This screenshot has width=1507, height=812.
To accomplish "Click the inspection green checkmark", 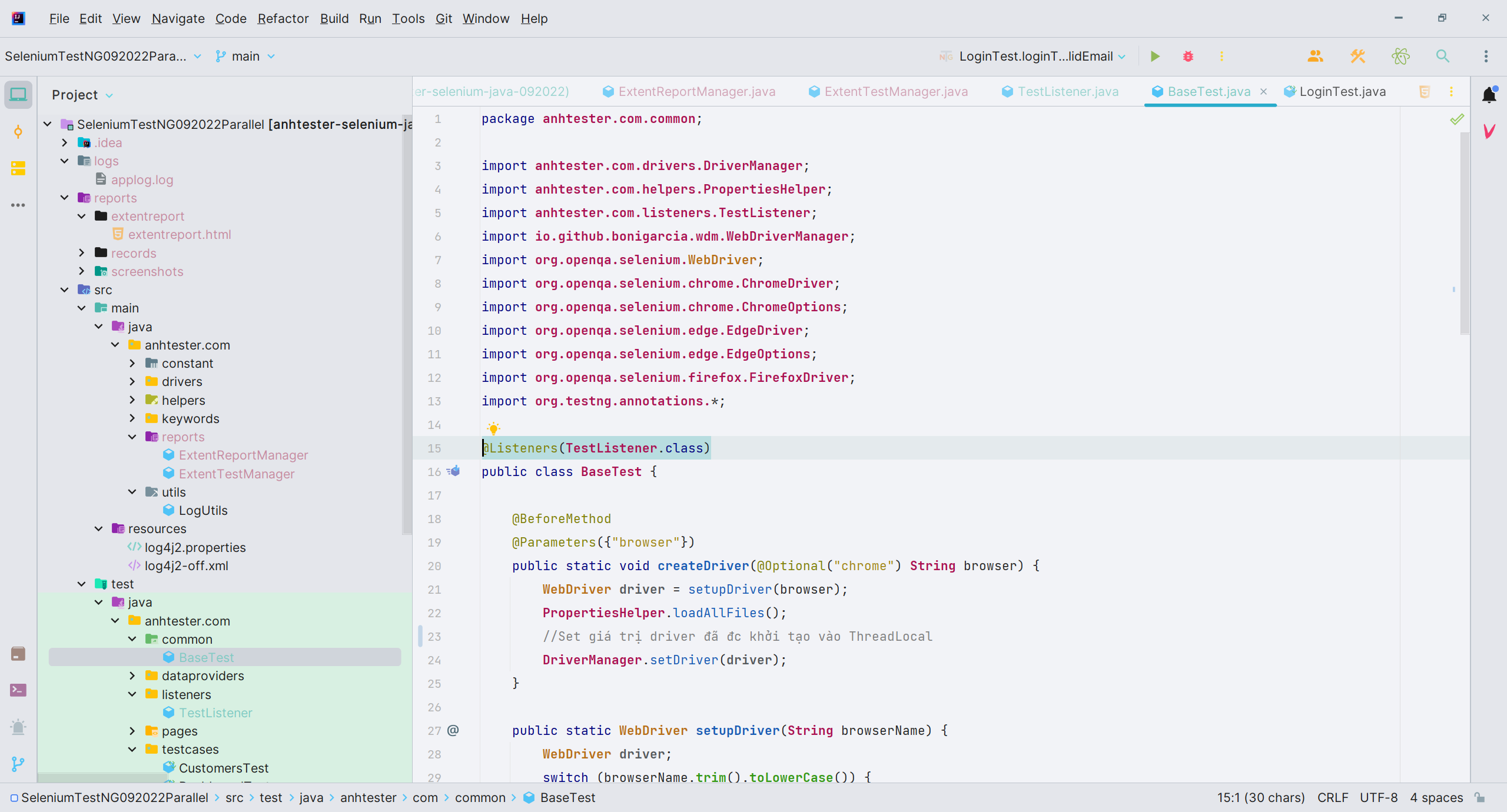I will [1457, 119].
